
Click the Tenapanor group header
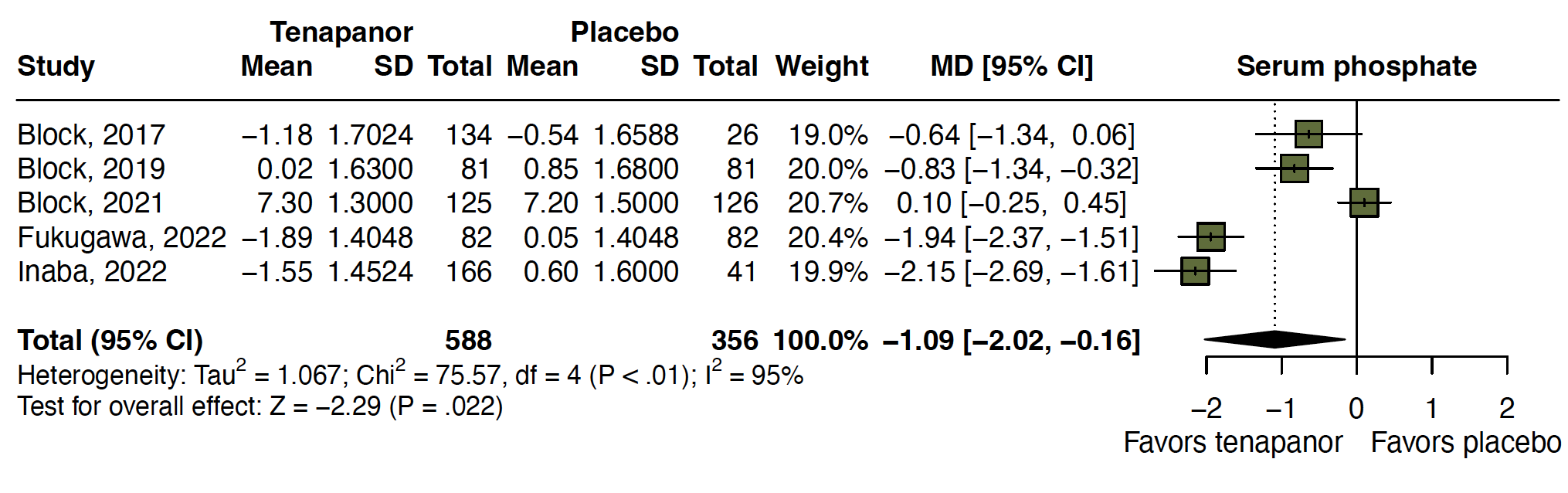point(341,32)
